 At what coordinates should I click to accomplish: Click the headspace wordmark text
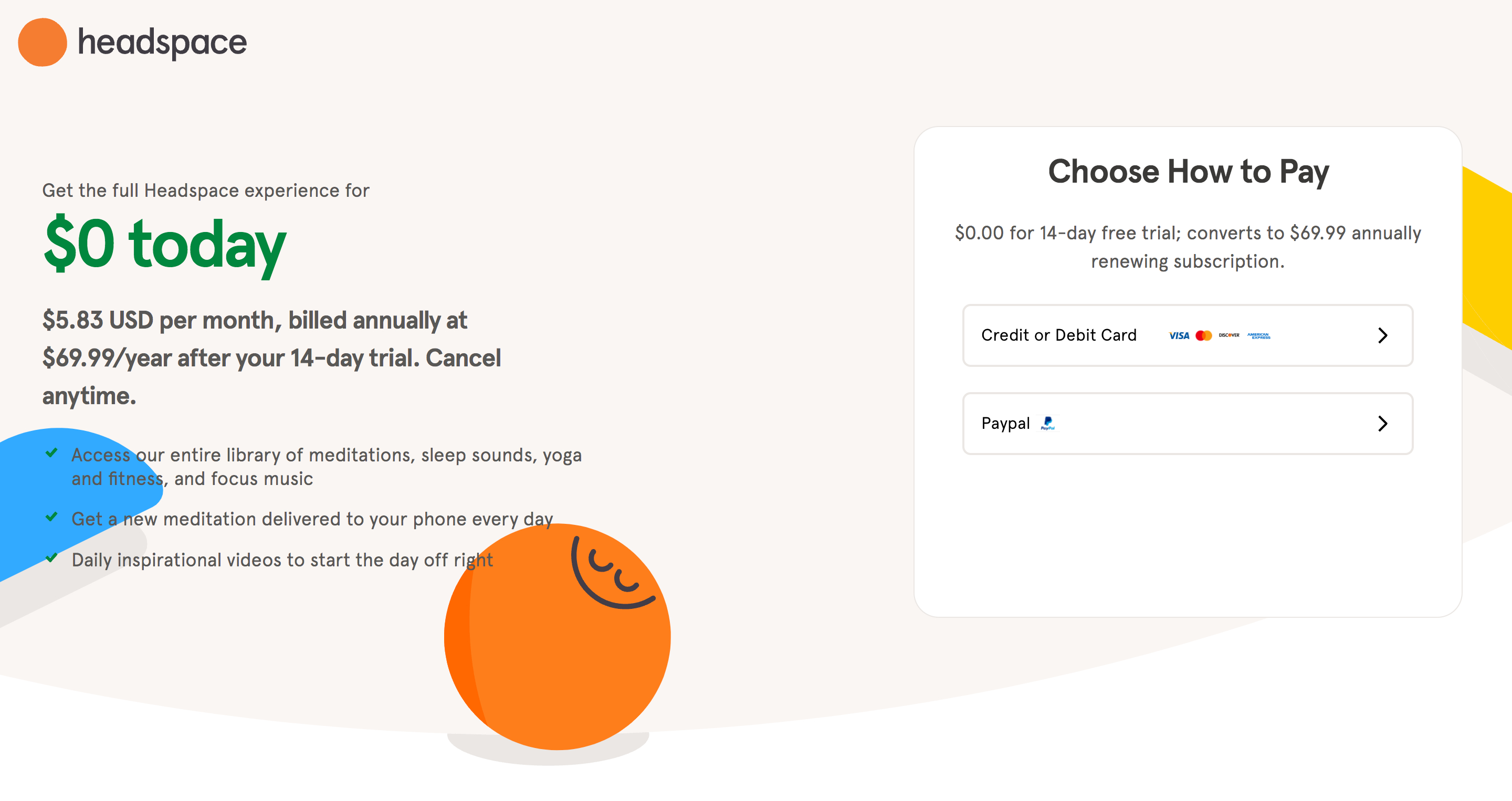[162, 43]
